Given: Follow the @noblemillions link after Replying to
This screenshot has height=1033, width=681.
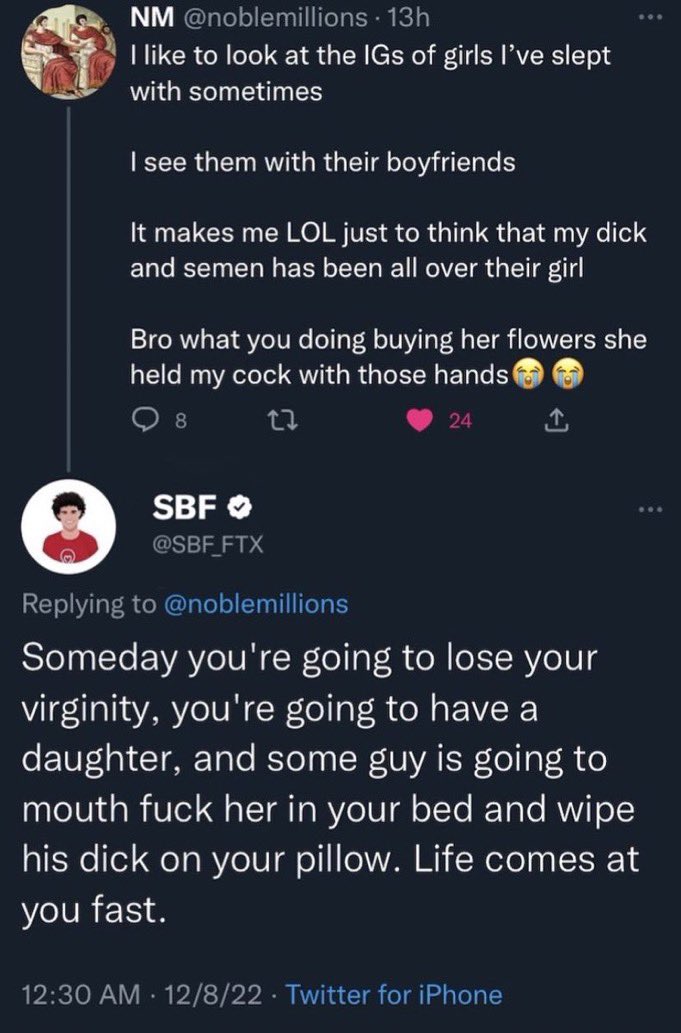Looking at the screenshot, I should [255, 603].
